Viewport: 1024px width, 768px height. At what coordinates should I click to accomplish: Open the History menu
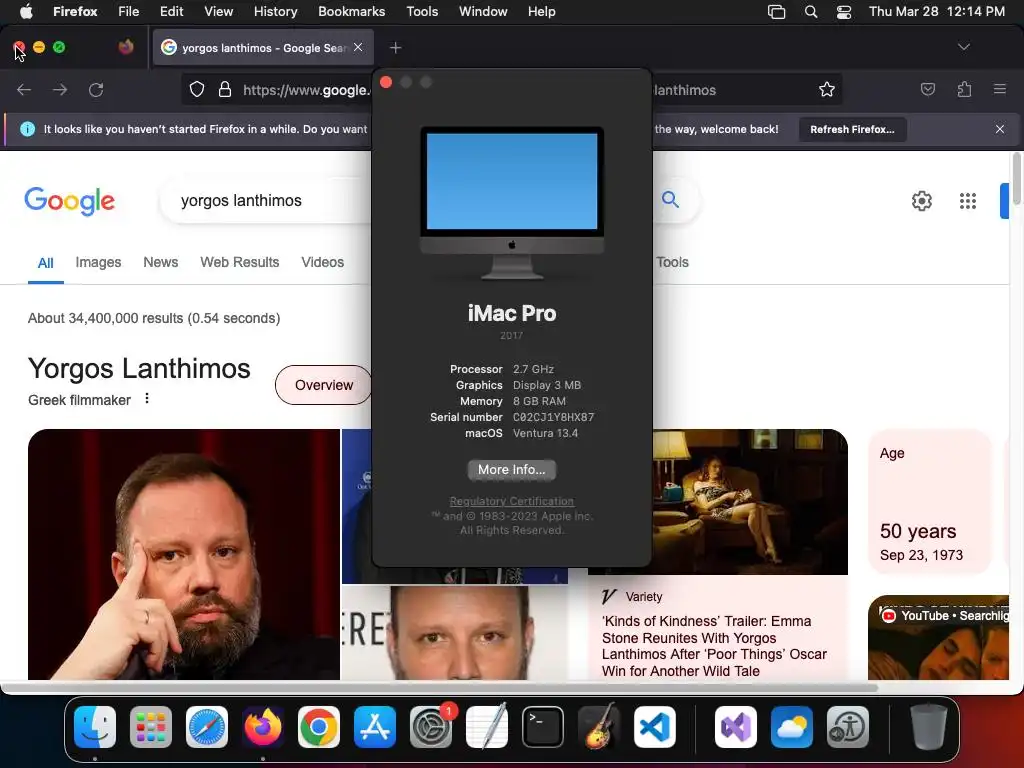coord(275,11)
